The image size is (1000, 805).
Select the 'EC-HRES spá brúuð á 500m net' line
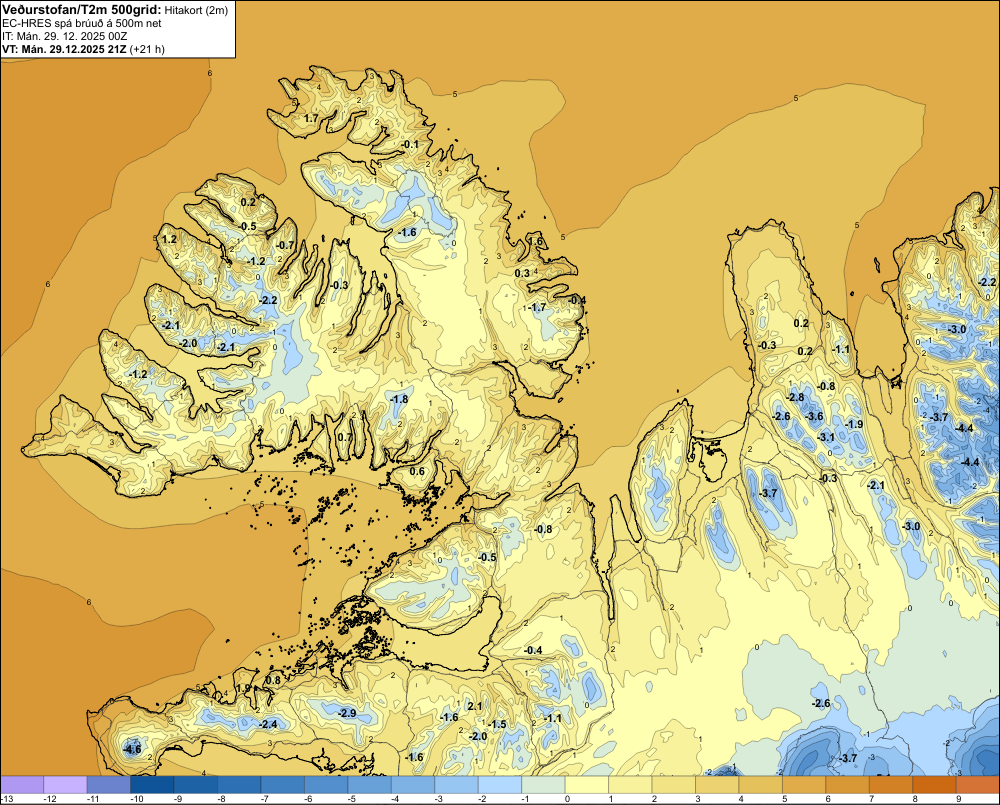[x=82, y=23]
